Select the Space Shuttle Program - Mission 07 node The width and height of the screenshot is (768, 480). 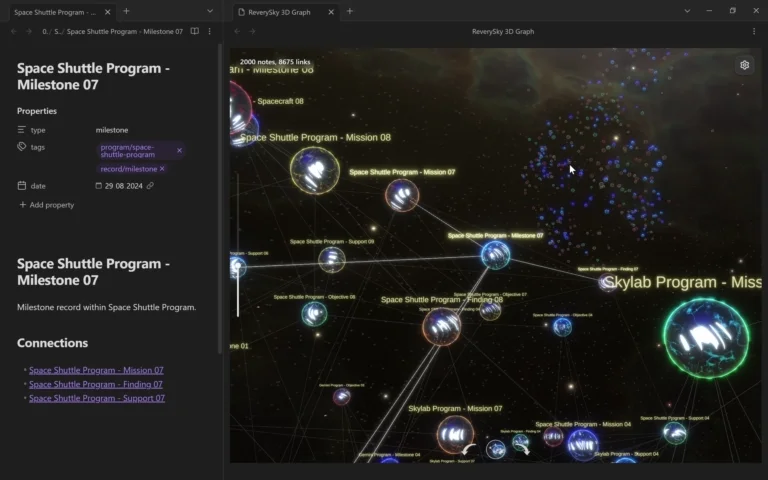(402, 195)
